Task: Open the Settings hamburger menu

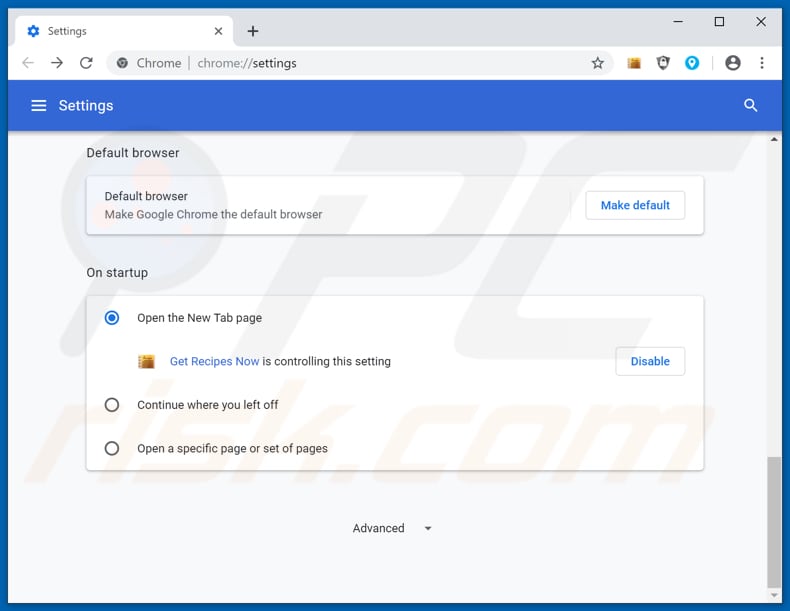Action: [x=39, y=105]
